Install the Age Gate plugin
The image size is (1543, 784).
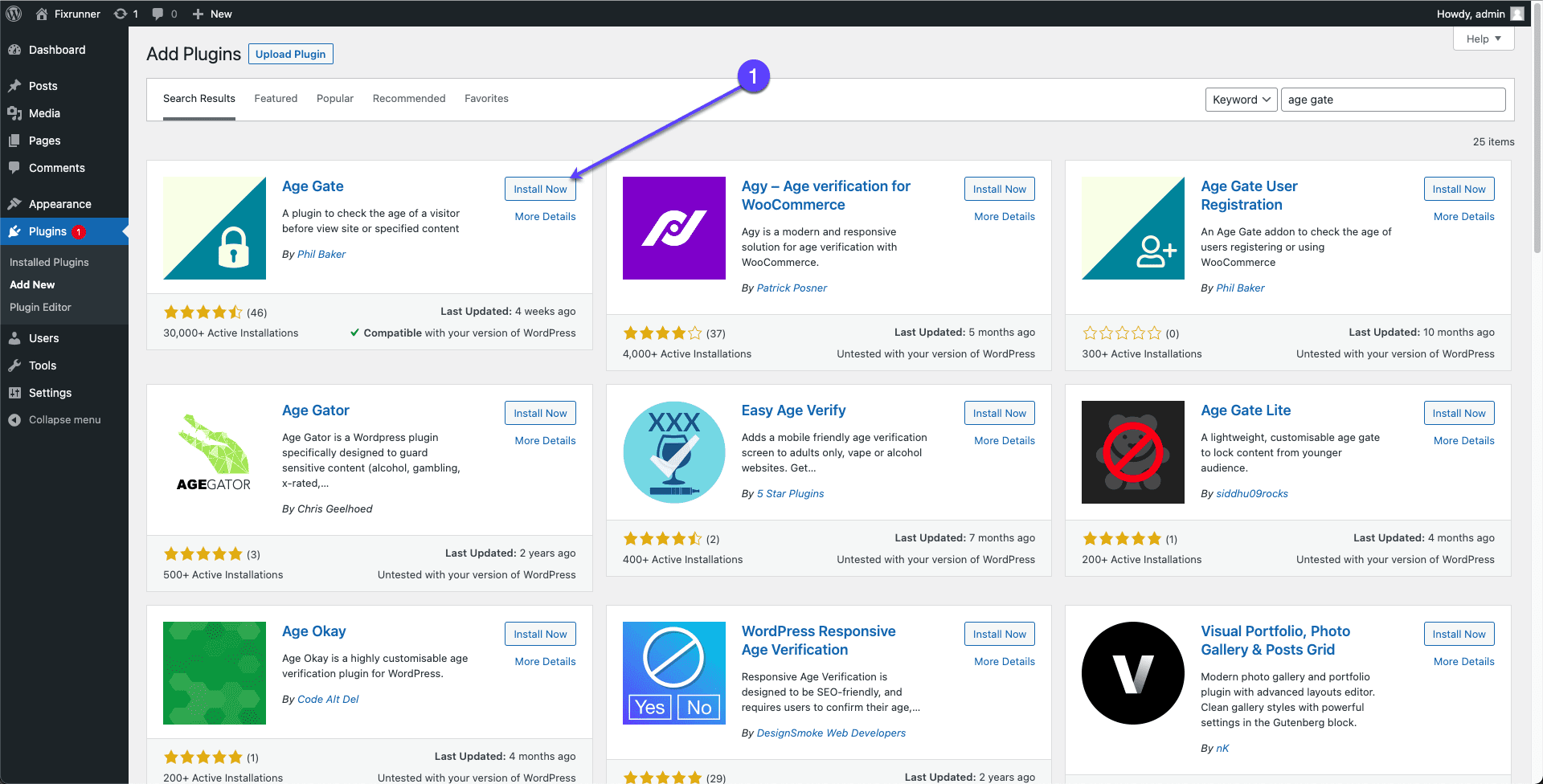click(540, 189)
